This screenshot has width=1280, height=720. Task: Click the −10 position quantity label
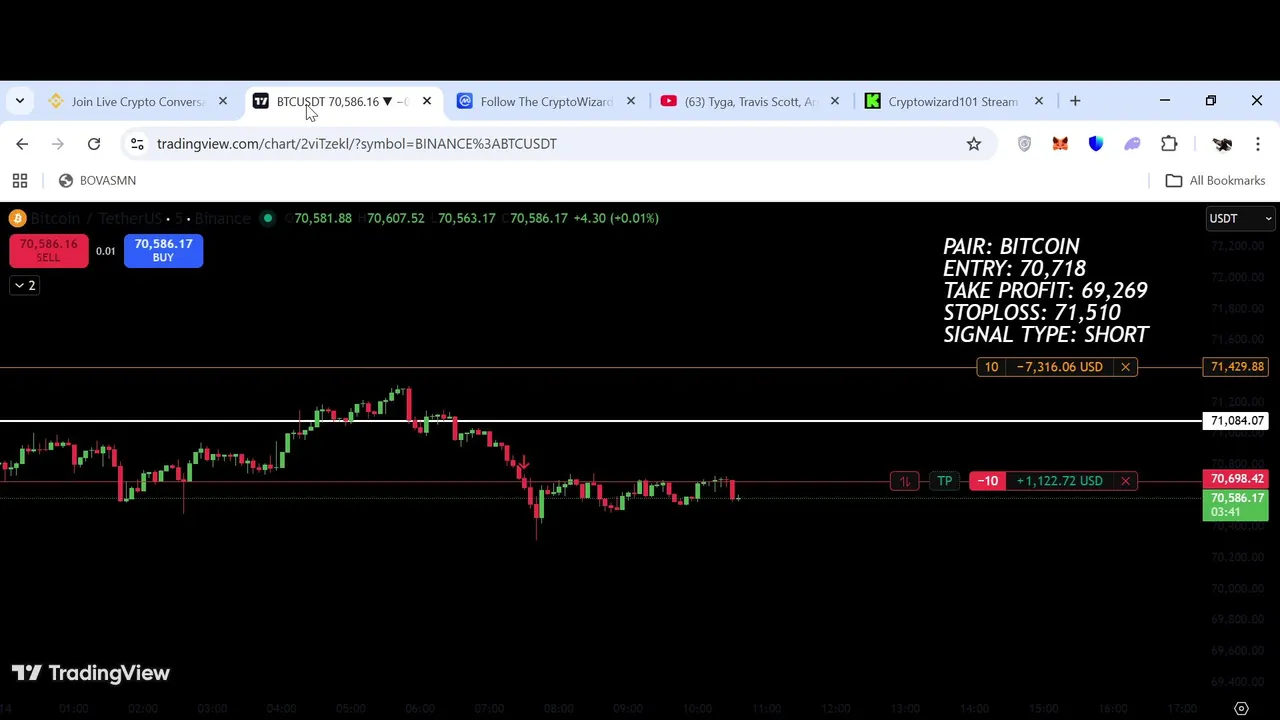988,481
